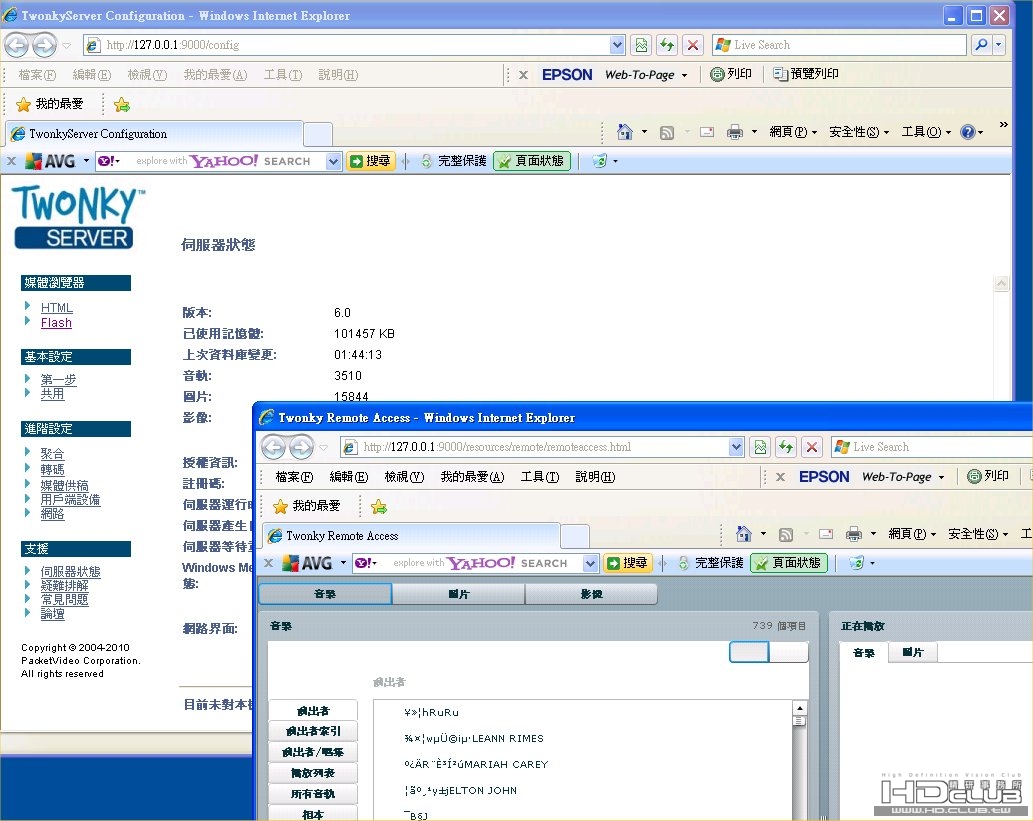Click refresh icon in Twonky Remote Access window

coord(786,447)
